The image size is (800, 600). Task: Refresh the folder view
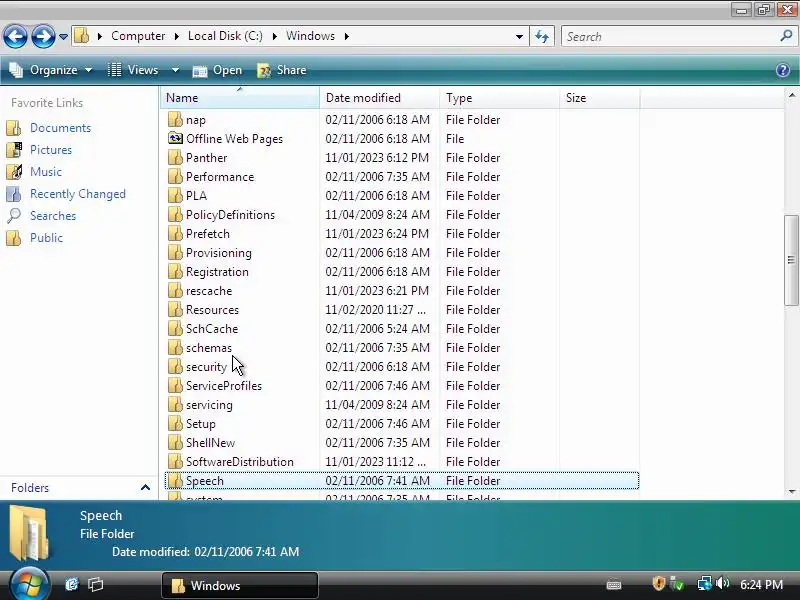click(542, 37)
